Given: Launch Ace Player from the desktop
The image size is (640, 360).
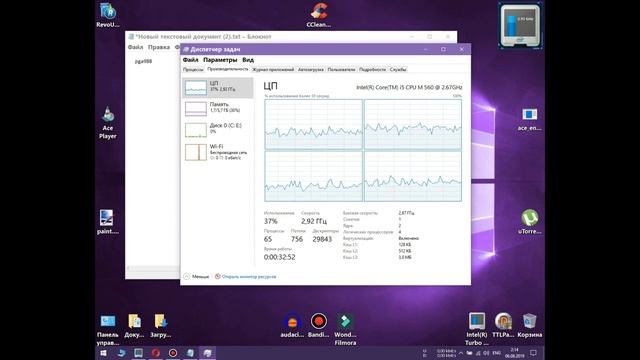Looking at the screenshot, I should tap(108, 123).
